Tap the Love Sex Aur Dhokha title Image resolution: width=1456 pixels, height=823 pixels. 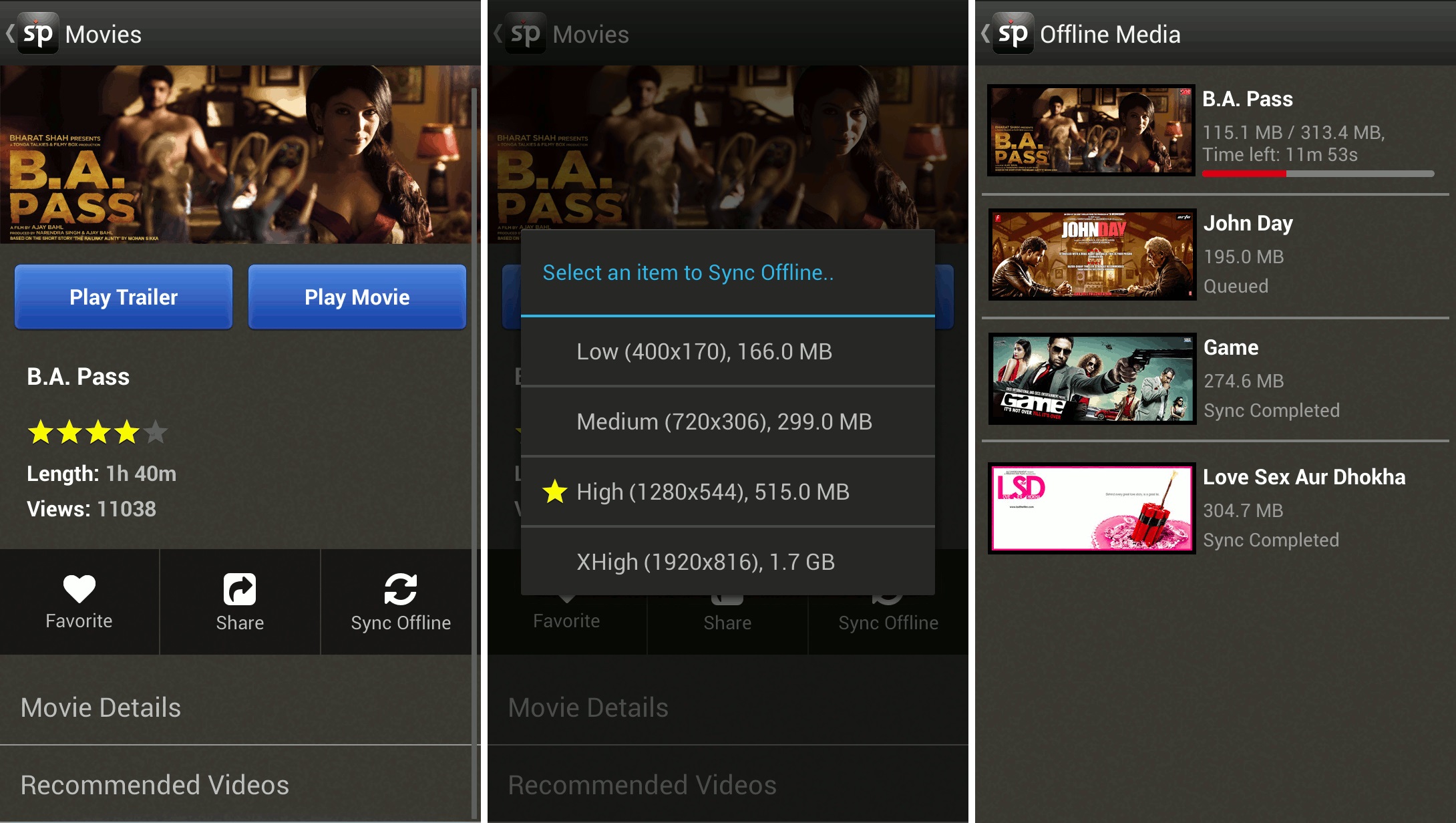1304,477
